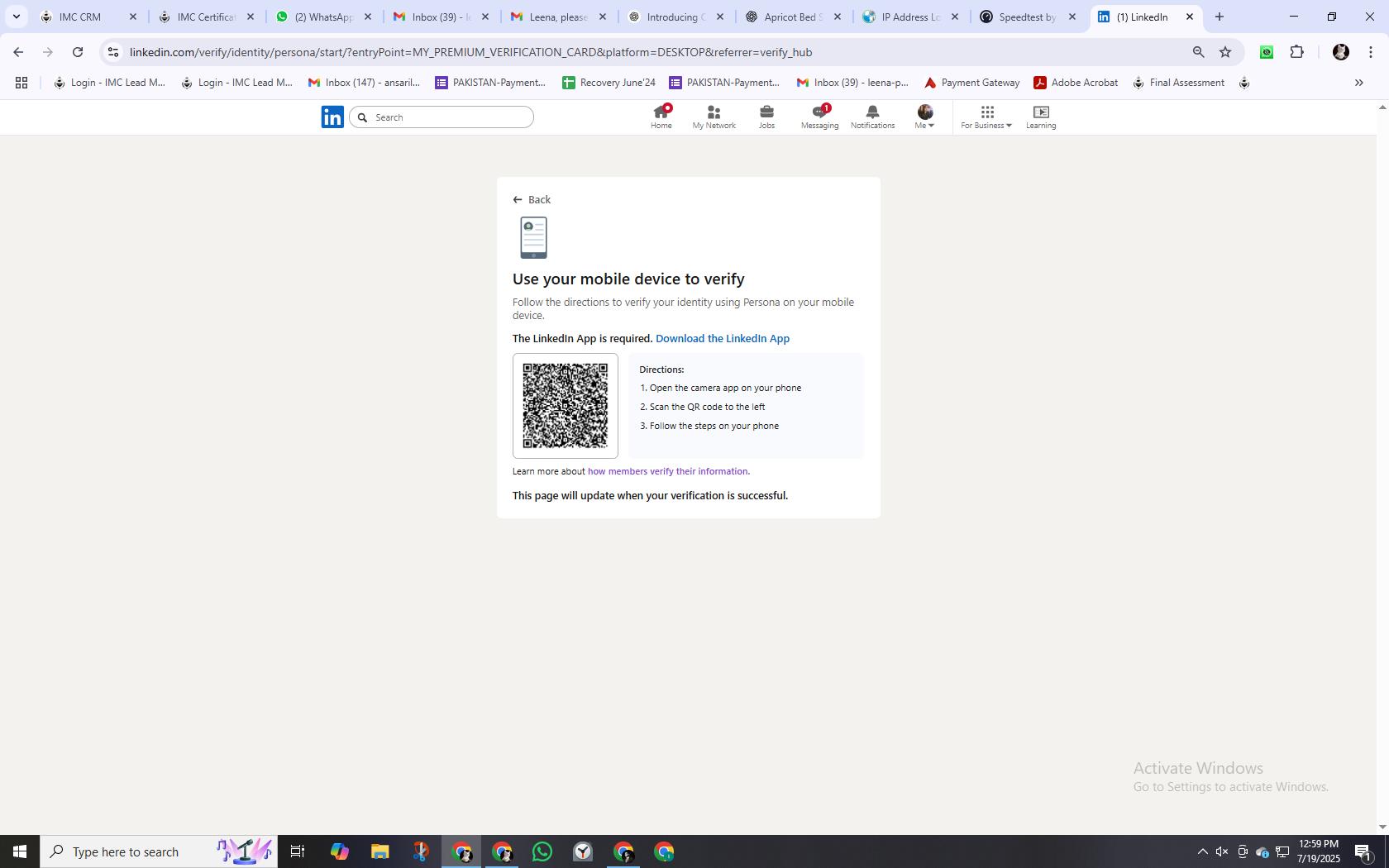Open the green extension icon
Image resolution: width=1389 pixels, height=868 pixels.
point(1267,52)
